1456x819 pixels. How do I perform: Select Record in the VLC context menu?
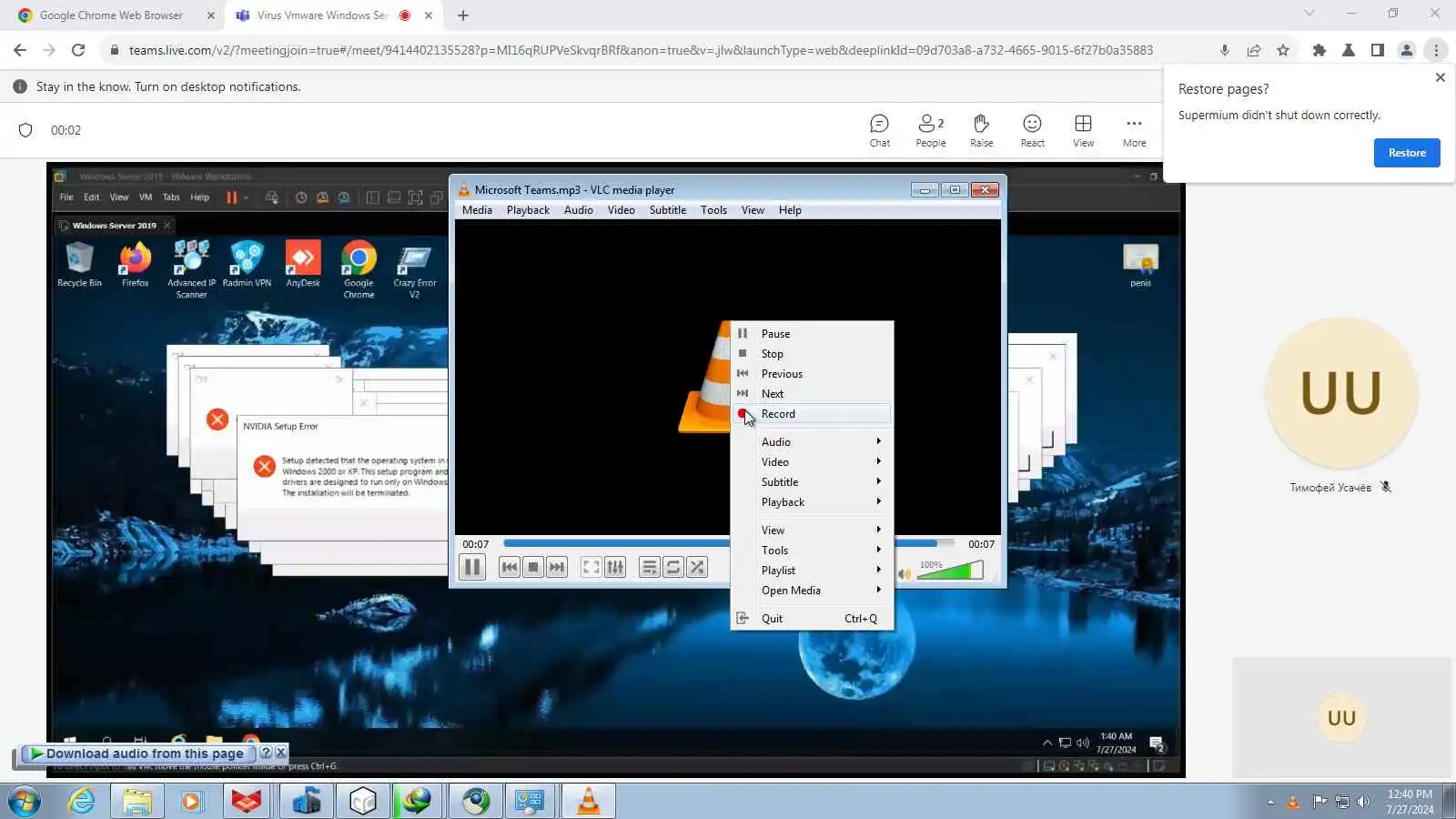[813, 414]
